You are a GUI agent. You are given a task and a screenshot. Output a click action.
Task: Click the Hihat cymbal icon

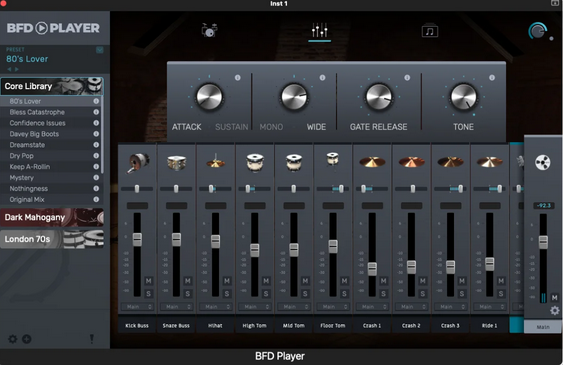[x=215, y=161]
